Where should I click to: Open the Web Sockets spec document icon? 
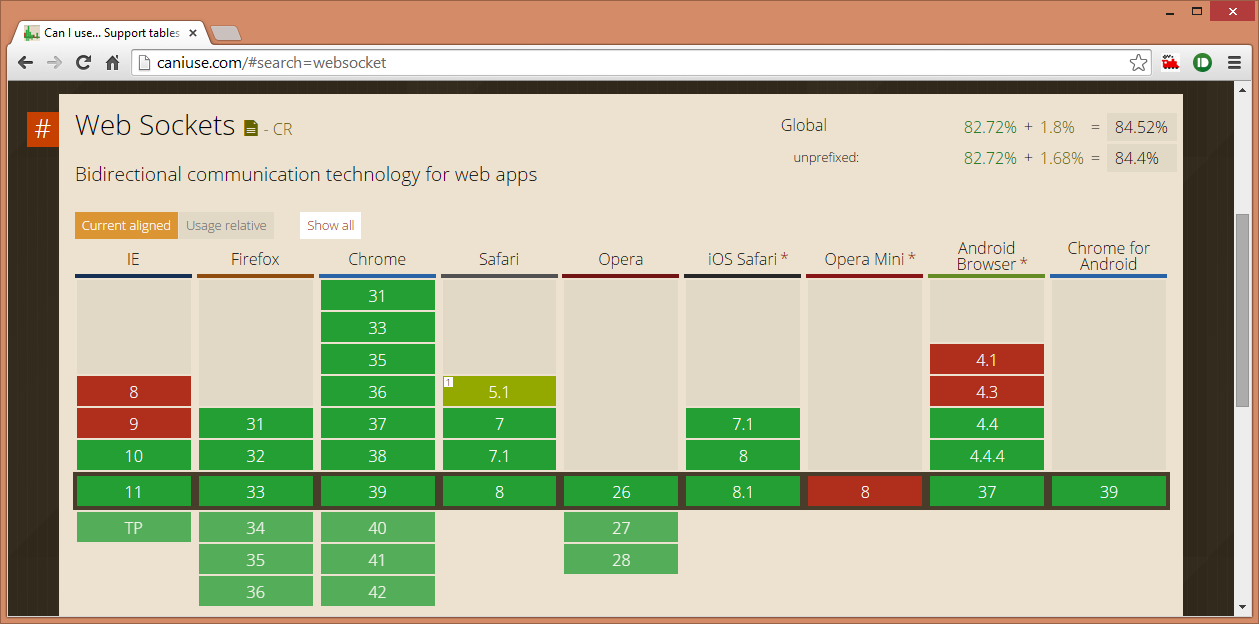click(x=250, y=129)
